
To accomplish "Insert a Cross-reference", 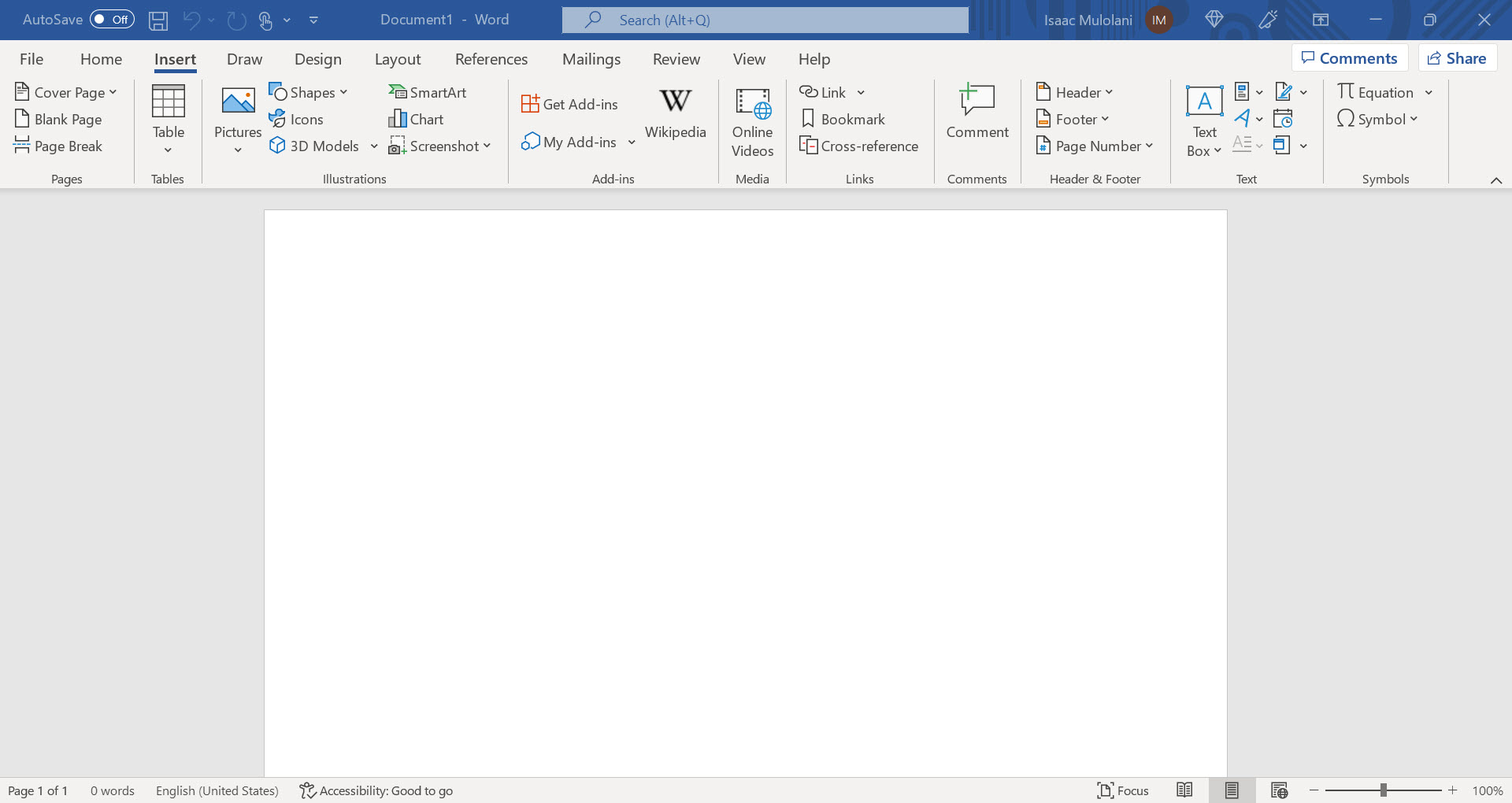I will [858, 146].
